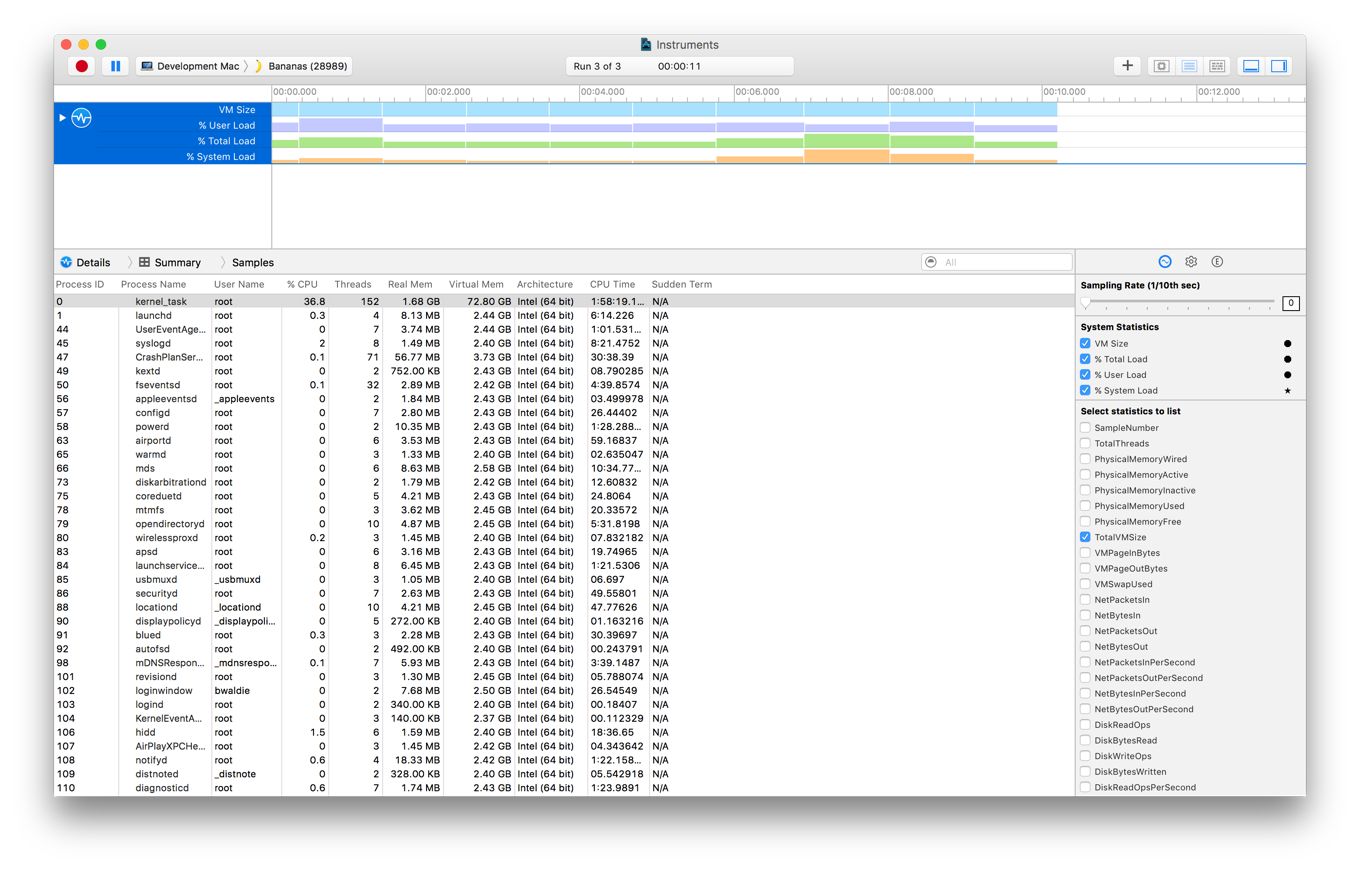Viewport: 1360px width, 873px height.
Task: Open instrument configuration via the gear toolbar icon
Action: [1160, 65]
